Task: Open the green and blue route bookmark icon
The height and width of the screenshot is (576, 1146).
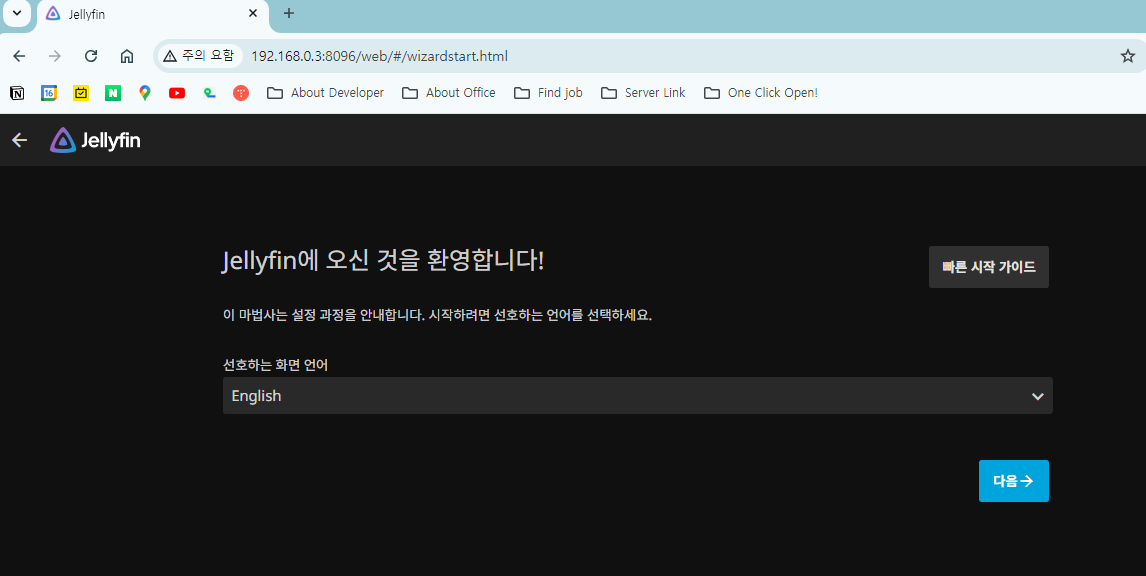Action: click(x=209, y=93)
